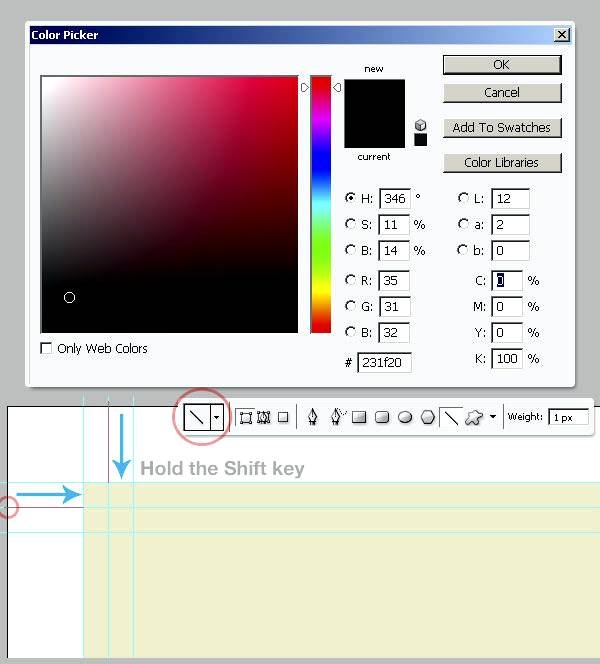Click the brightness field showing 14

pyautogui.click(x=394, y=251)
